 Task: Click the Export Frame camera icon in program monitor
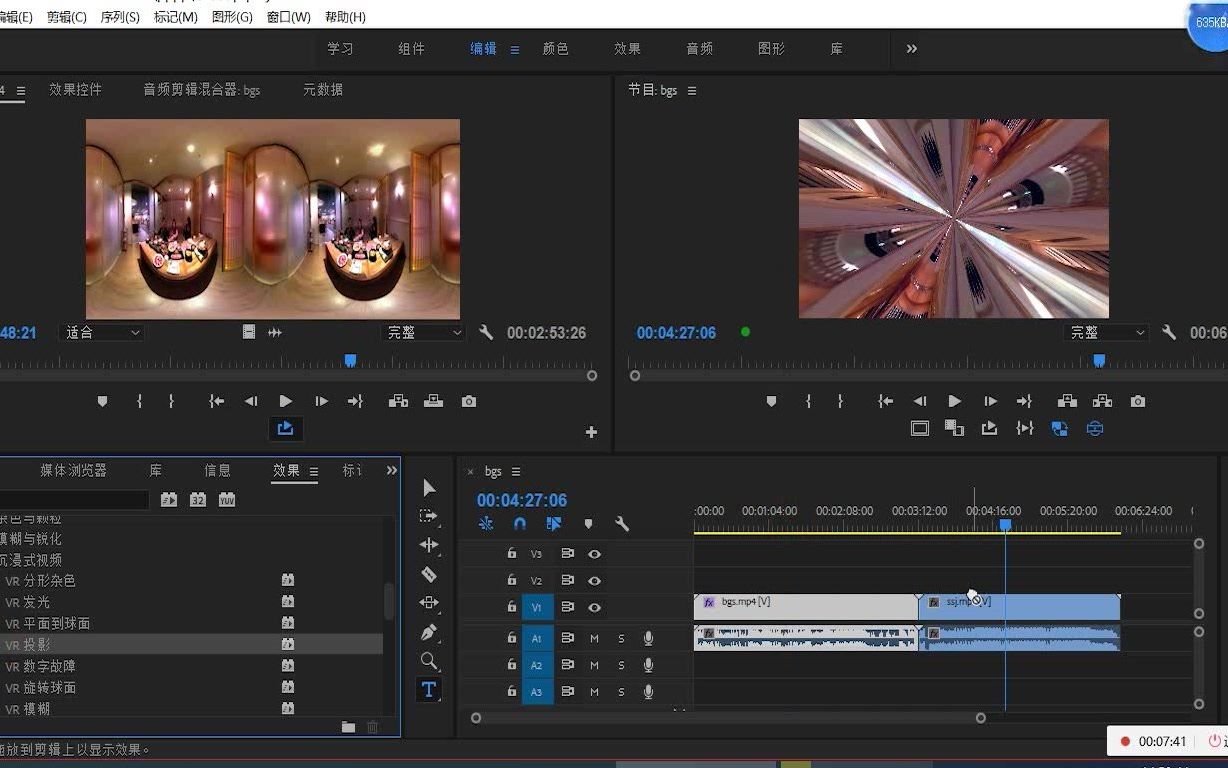click(1138, 401)
